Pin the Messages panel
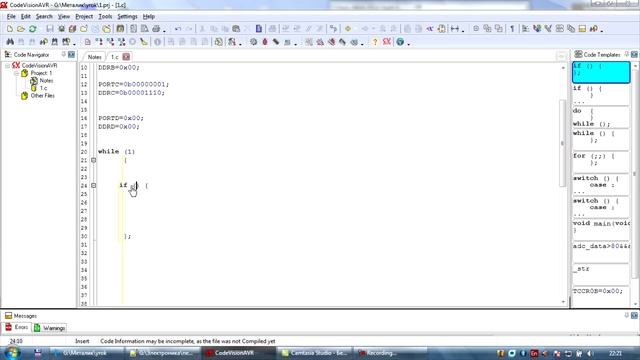Image resolution: width=640 pixels, height=360 pixels. click(627, 316)
